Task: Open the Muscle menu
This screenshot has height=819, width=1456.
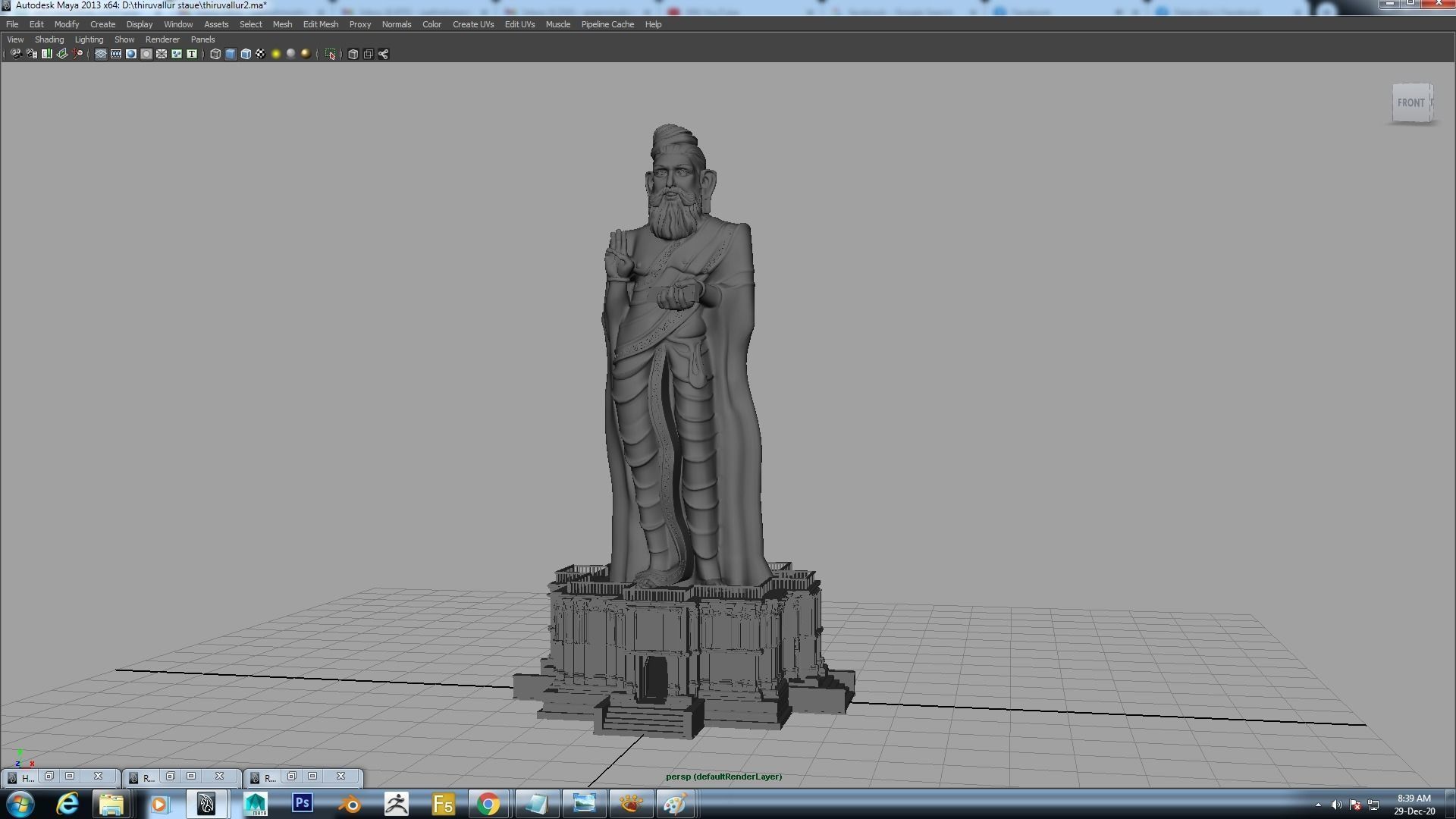Action: tap(557, 24)
